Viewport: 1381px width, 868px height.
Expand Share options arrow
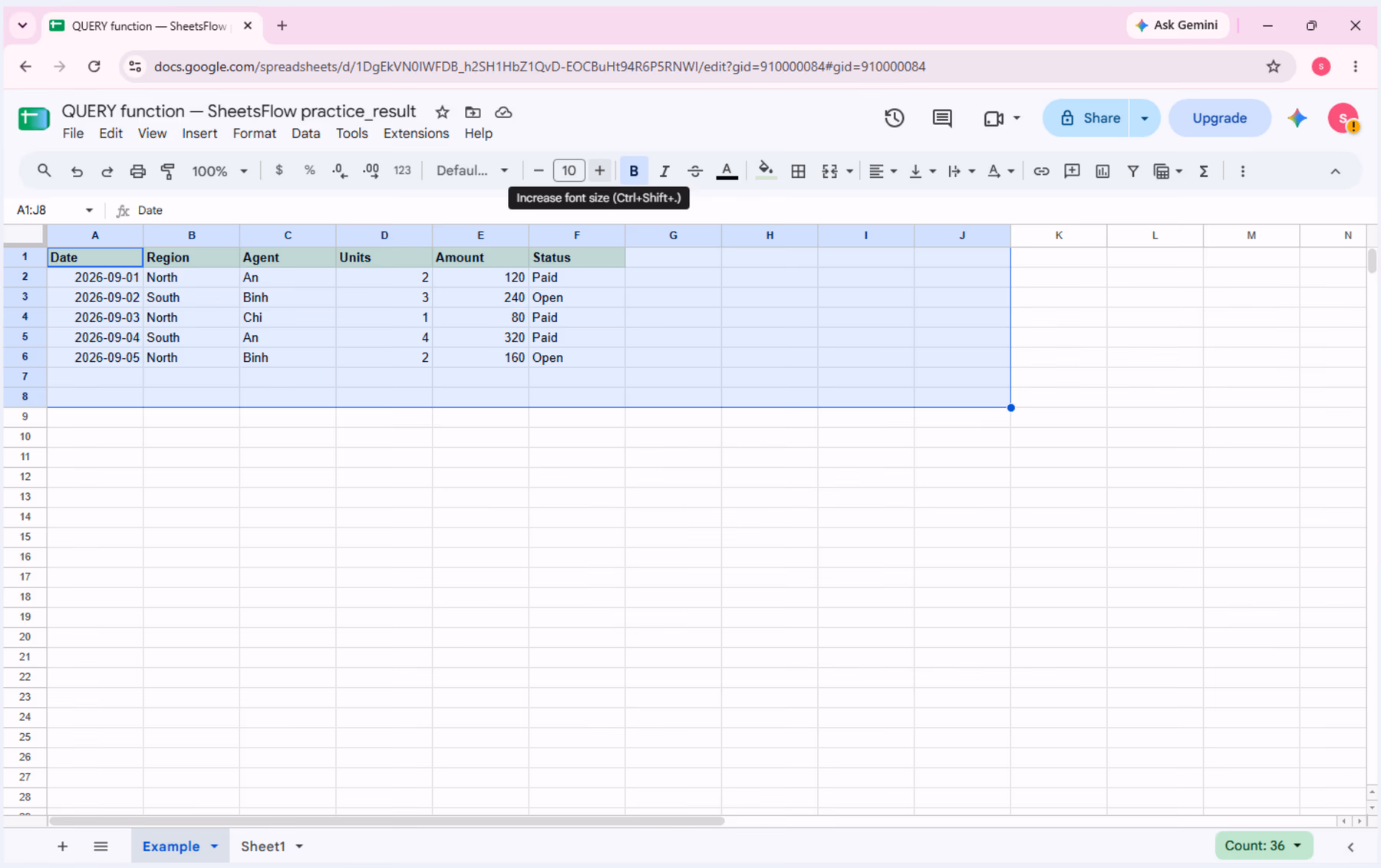coord(1144,118)
